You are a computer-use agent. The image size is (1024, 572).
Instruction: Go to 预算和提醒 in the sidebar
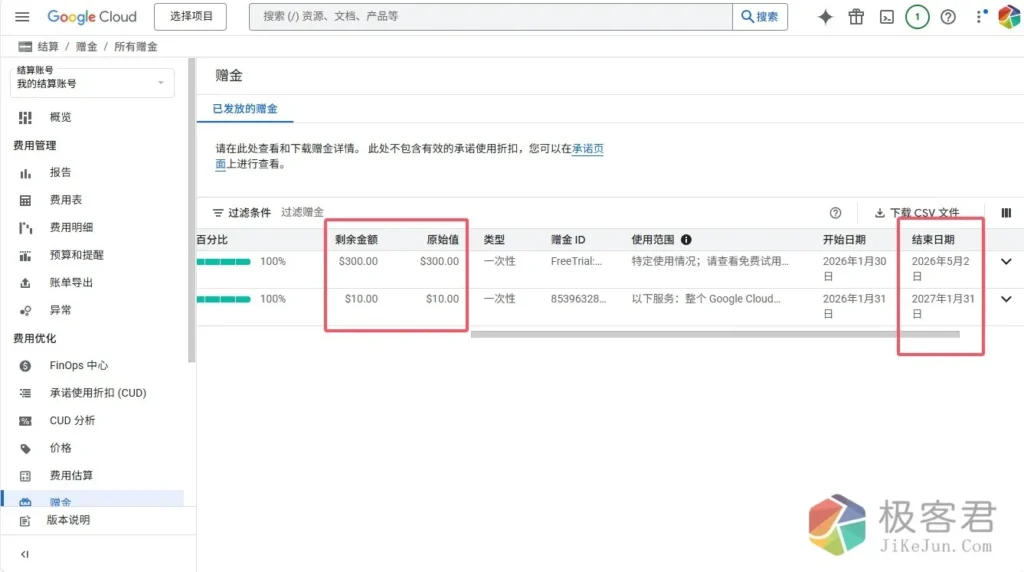tap(76, 255)
